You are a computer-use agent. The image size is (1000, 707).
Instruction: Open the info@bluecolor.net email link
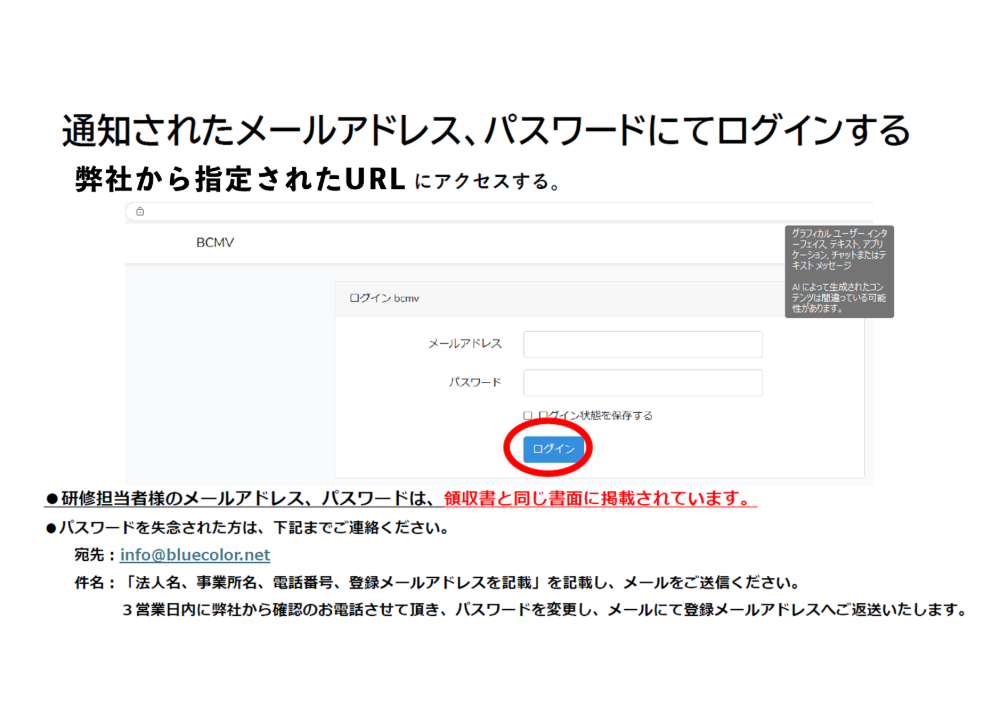(x=194, y=553)
